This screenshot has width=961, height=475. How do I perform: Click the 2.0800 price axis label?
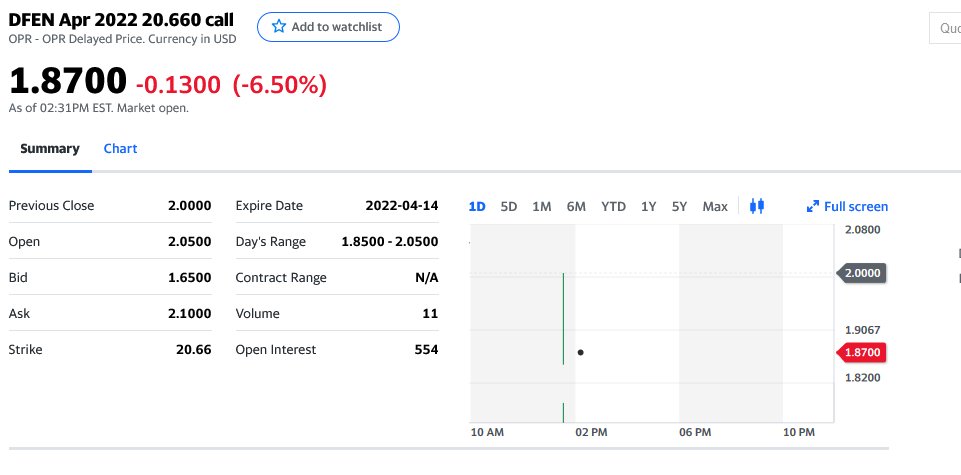point(862,230)
